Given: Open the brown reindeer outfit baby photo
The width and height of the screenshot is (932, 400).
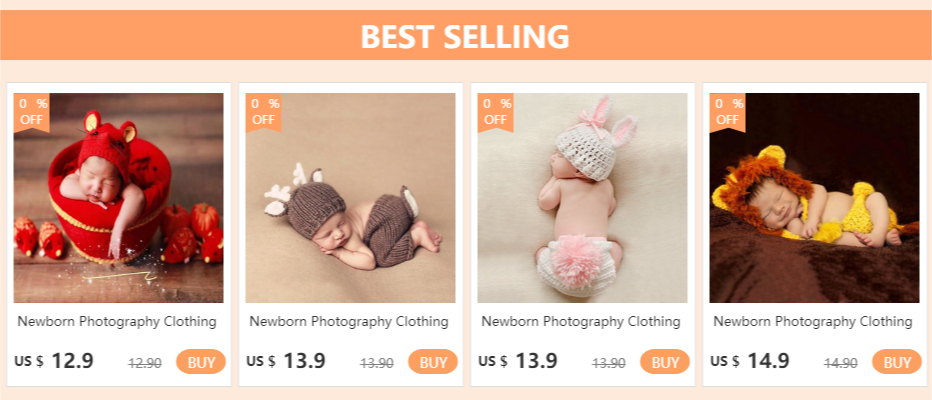Looking at the screenshot, I should (350, 200).
